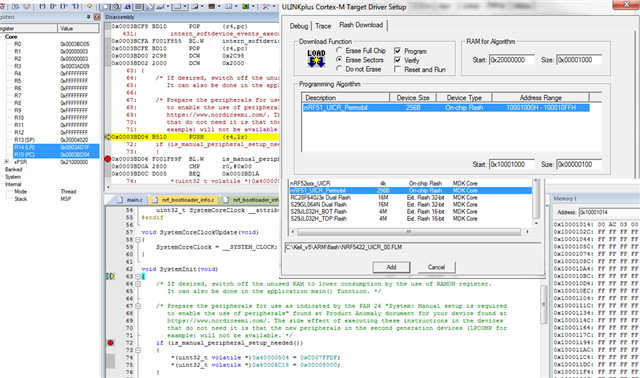This screenshot has height=378, width=640.
Task: Click the Serial Windows toolbar icon
Action: click(195, 7)
